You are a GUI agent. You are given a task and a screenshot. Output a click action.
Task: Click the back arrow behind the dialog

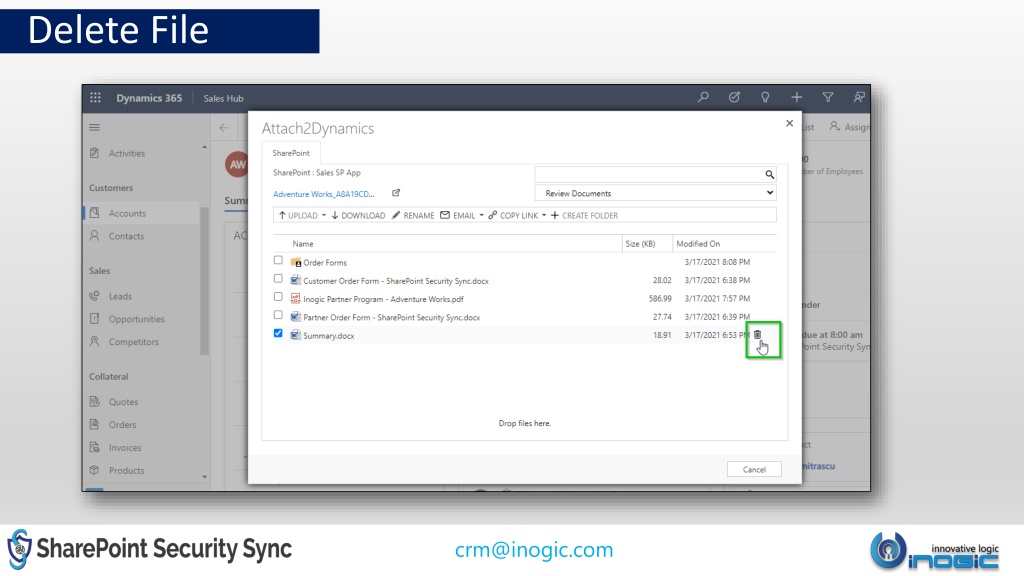pyautogui.click(x=224, y=127)
